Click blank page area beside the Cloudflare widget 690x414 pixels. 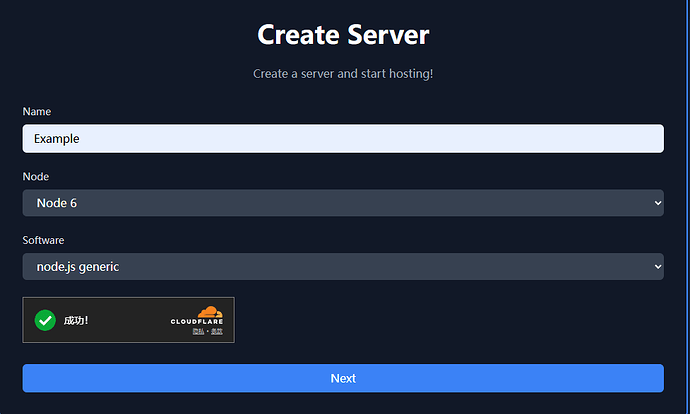[450, 320]
